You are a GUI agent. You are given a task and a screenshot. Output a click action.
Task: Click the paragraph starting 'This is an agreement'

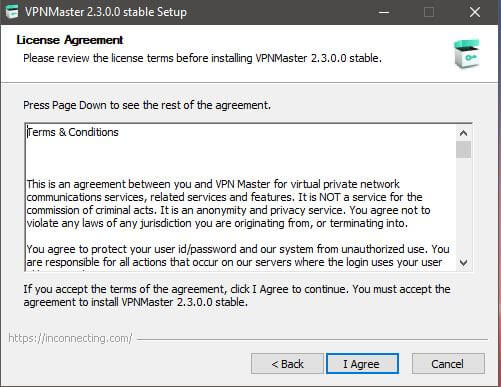[x=228, y=203]
